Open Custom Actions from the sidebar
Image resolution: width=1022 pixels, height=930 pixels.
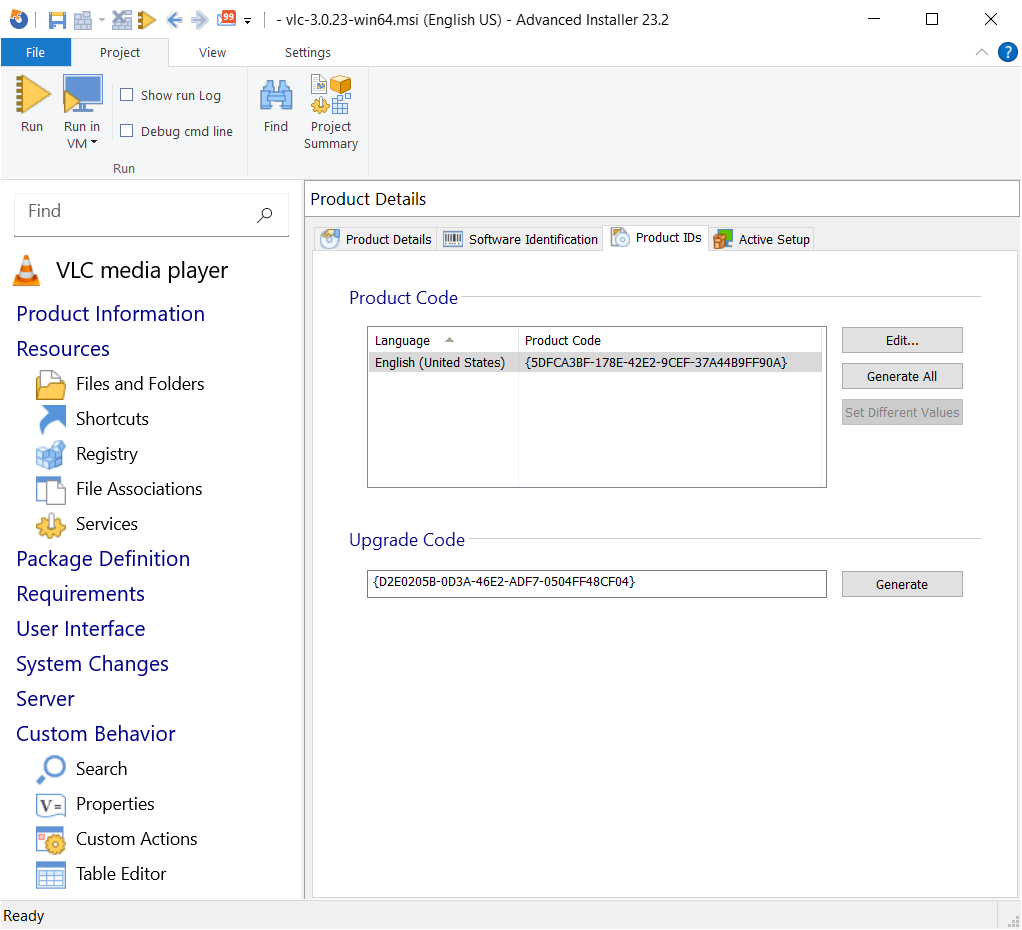click(x=136, y=838)
